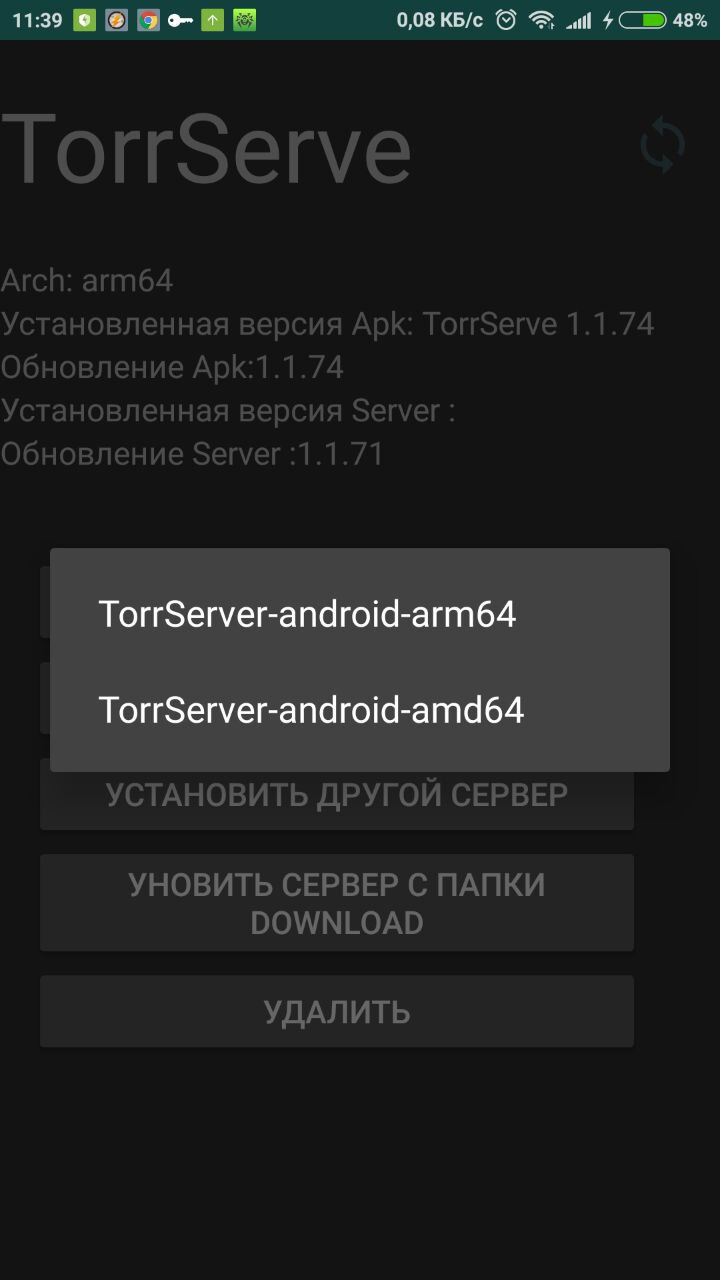Screen dimensions: 720x1280
Task: Tap the TorrServe title text
Action: click(206, 148)
